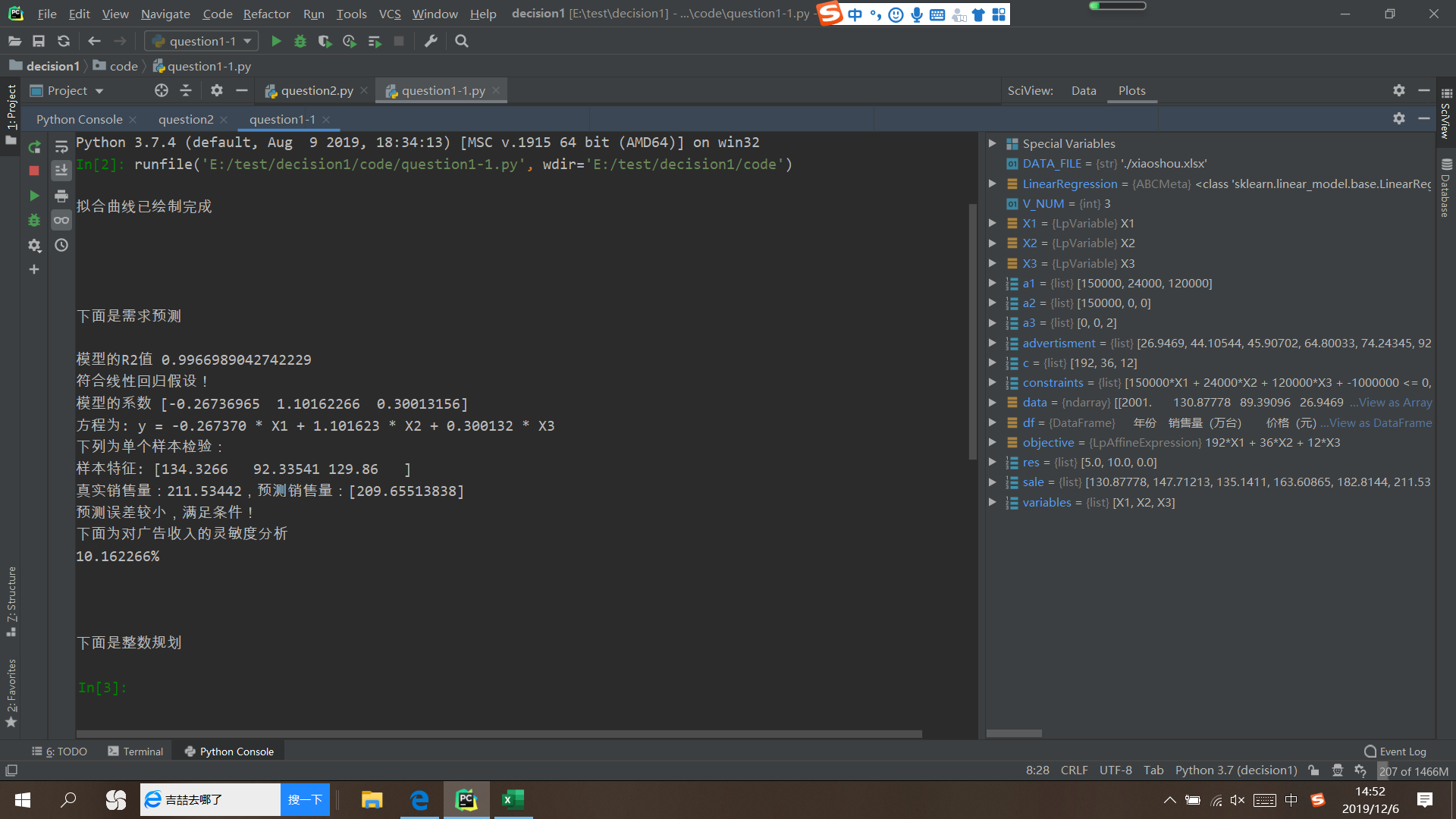Open the Refactor menu
The image size is (1456, 819).
coord(266,14)
